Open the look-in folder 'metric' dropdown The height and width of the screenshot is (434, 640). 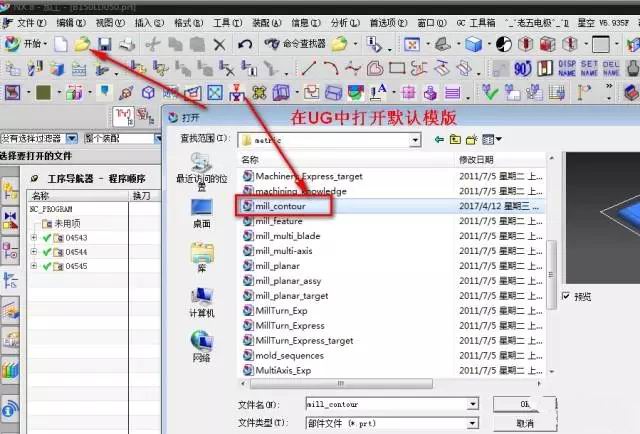click(x=415, y=140)
